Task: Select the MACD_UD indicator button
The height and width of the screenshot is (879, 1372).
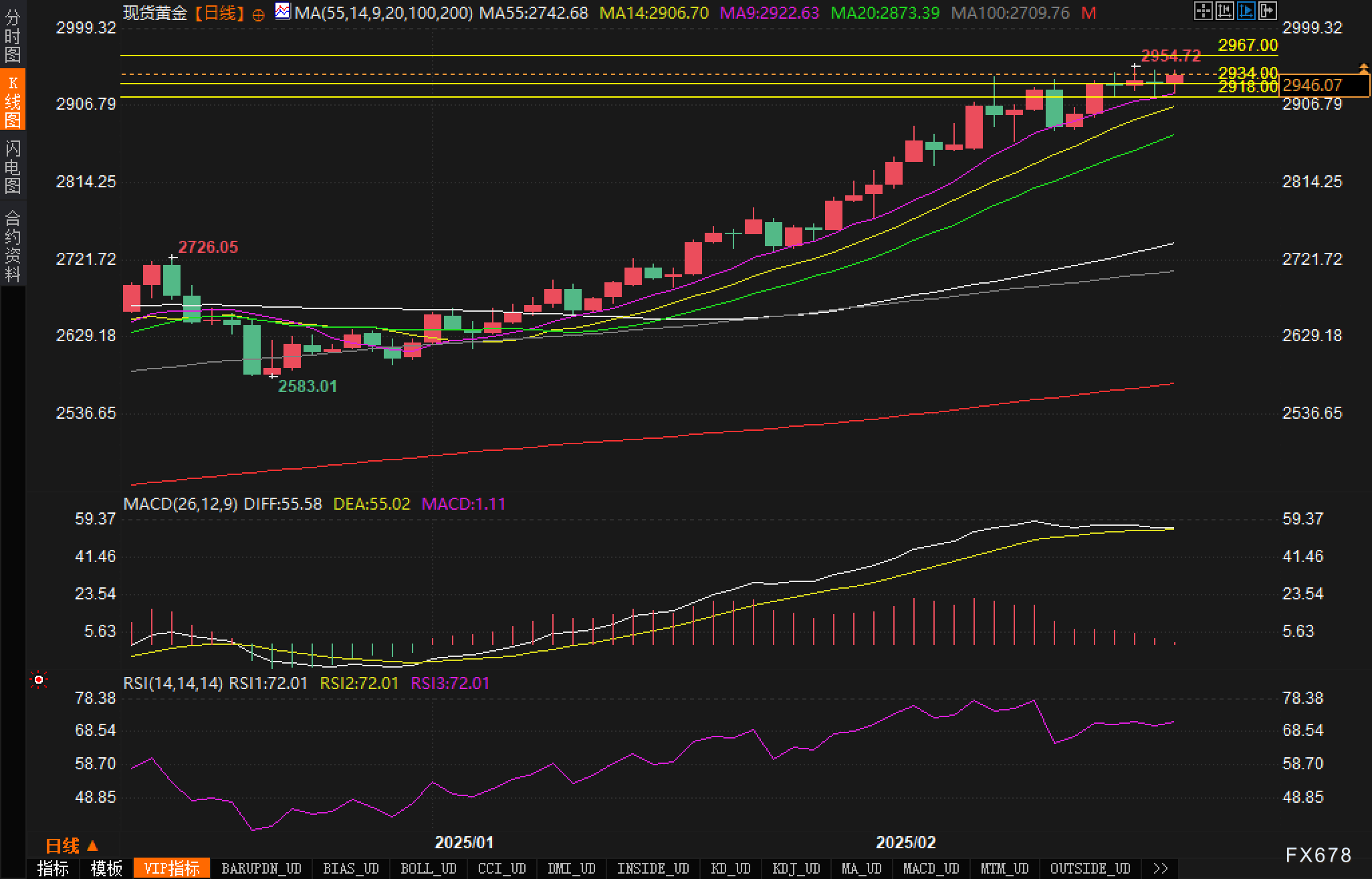Action: click(x=931, y=868)
